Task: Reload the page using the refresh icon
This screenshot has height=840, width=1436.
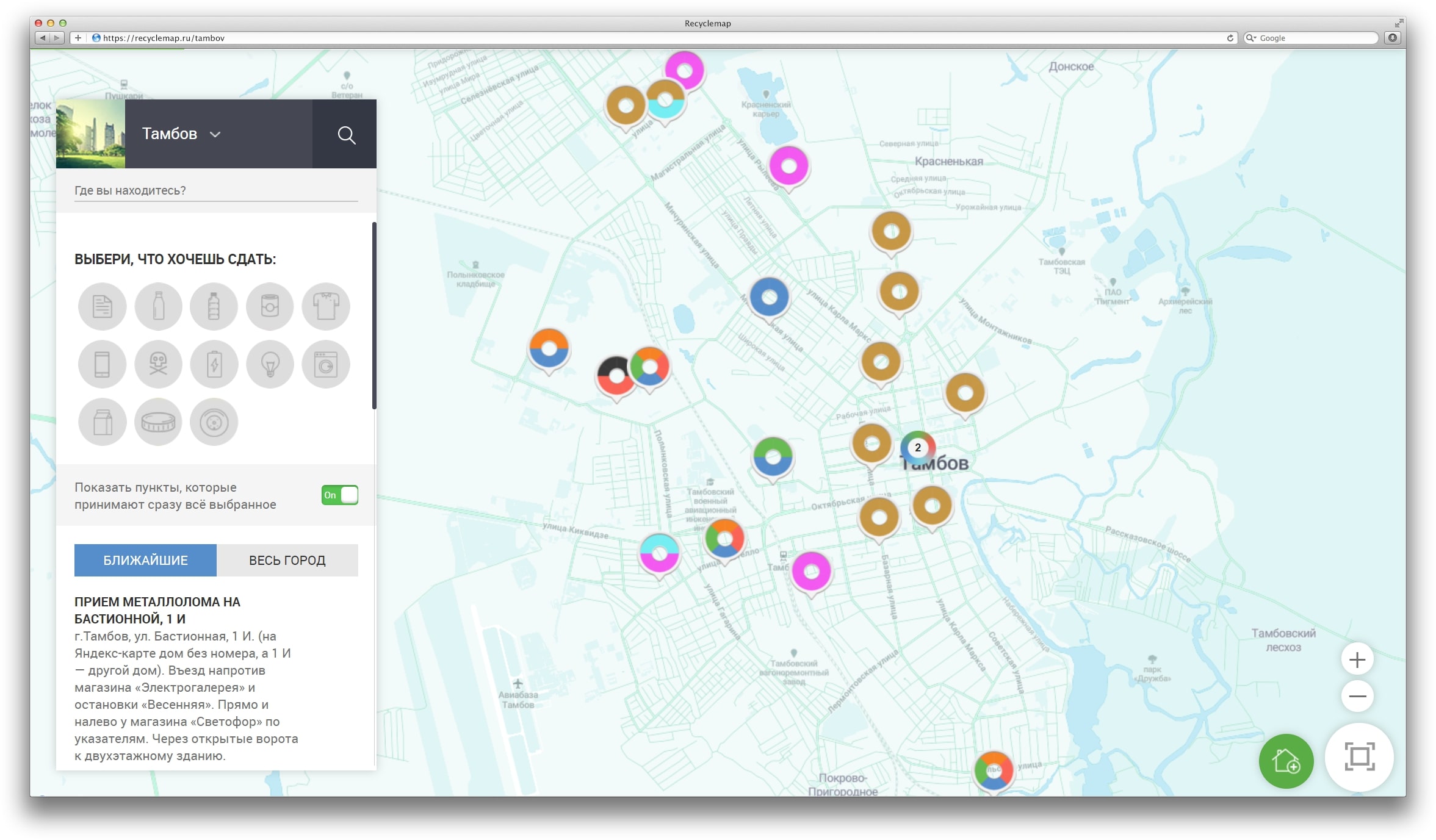Action: click(x=1230, y=38)
